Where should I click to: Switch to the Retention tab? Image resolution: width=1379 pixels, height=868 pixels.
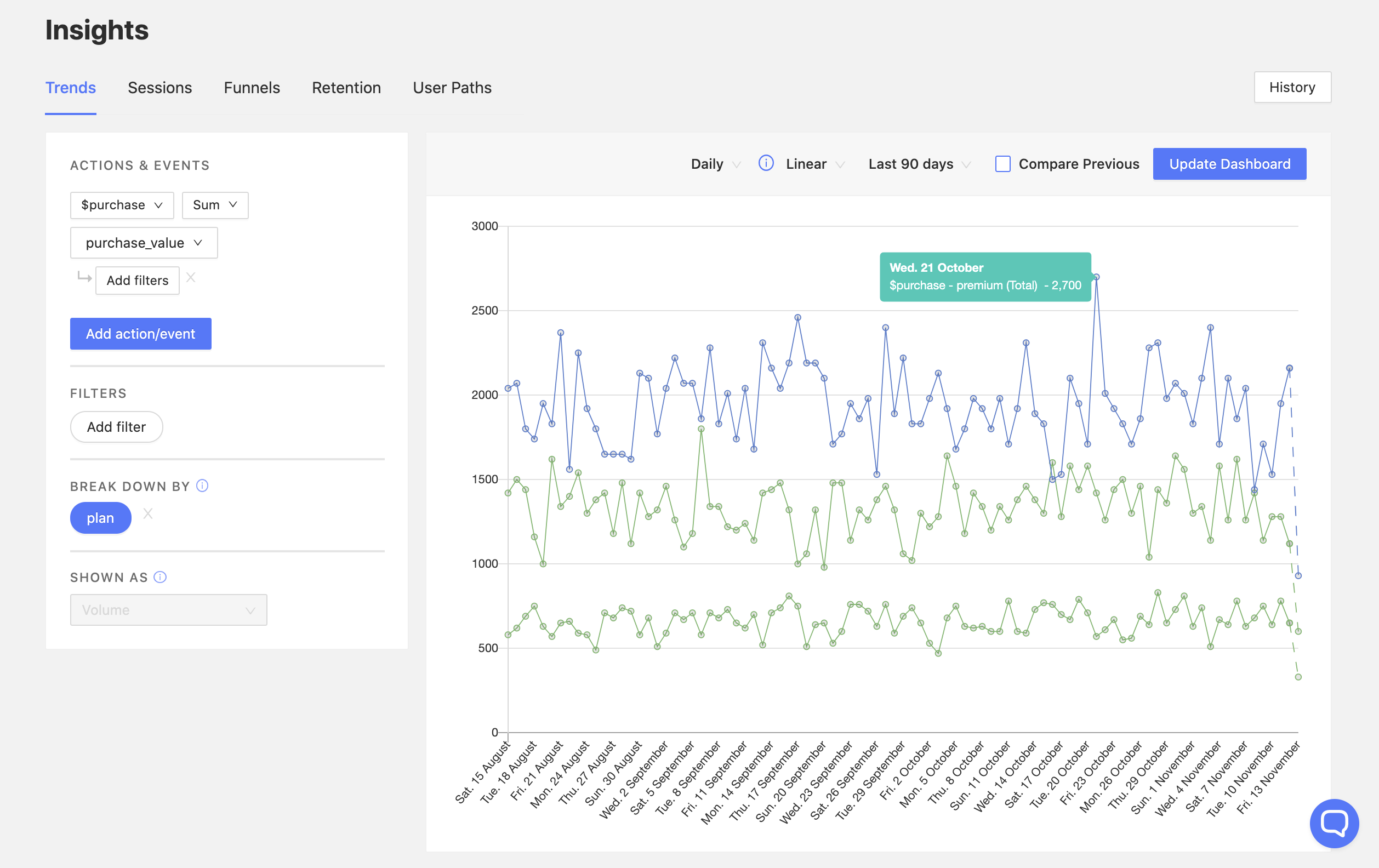(x=346, y=88)
